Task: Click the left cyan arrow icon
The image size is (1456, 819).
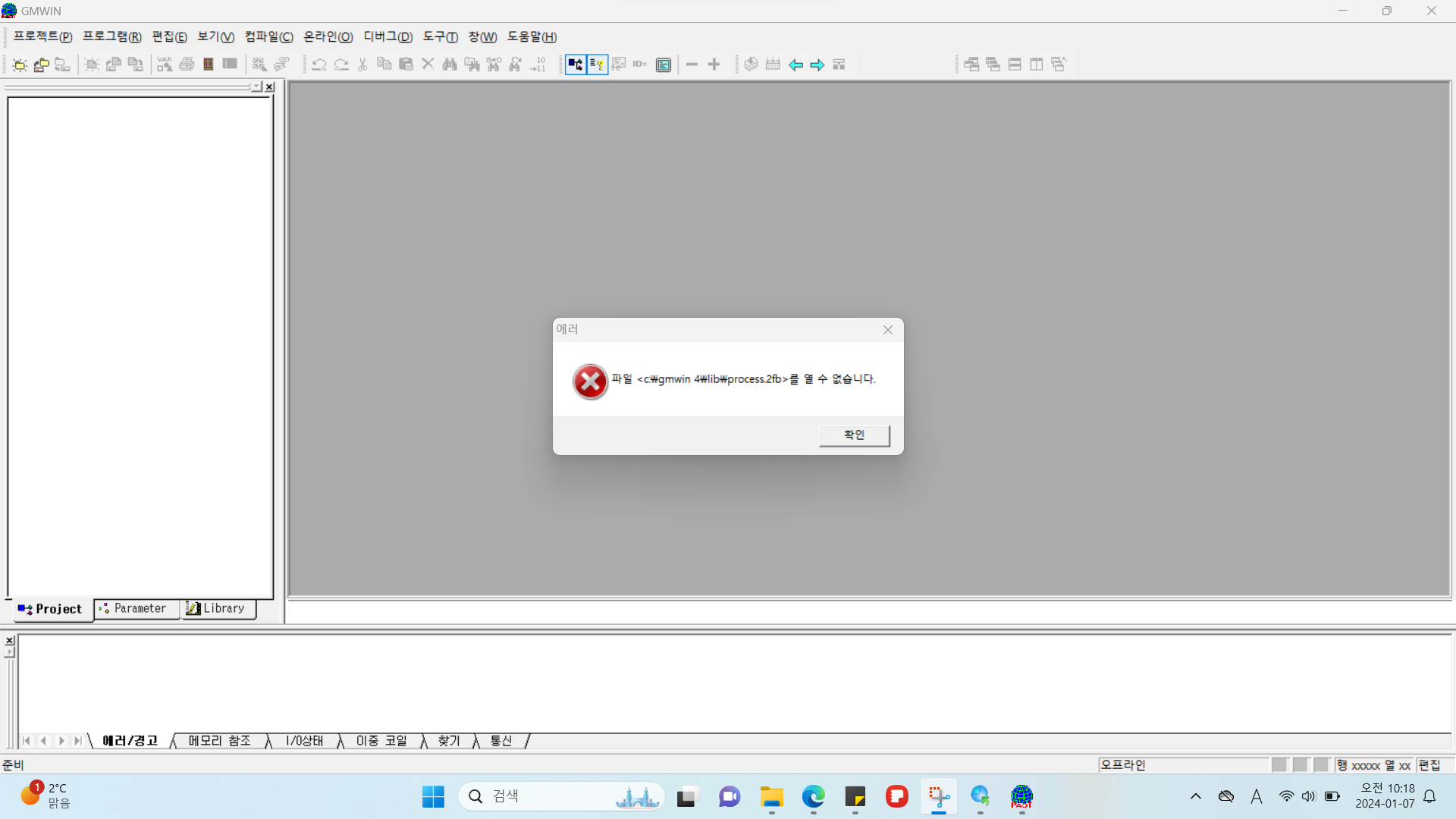Action: (x=795, y=65)
